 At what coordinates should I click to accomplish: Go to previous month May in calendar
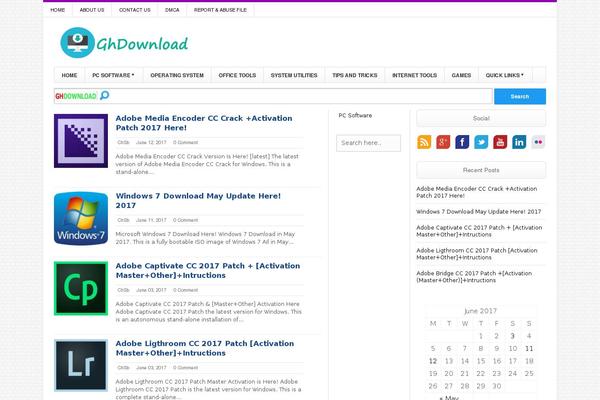pyautogui.click(x=448, y=397)
